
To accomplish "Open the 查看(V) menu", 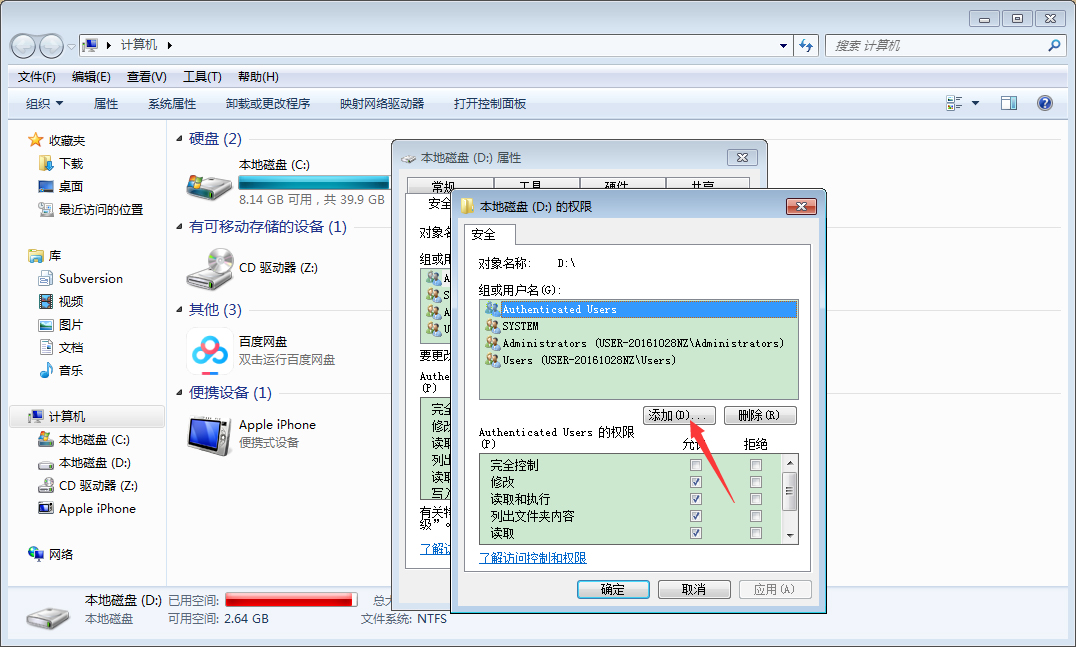I will point(145,76).
